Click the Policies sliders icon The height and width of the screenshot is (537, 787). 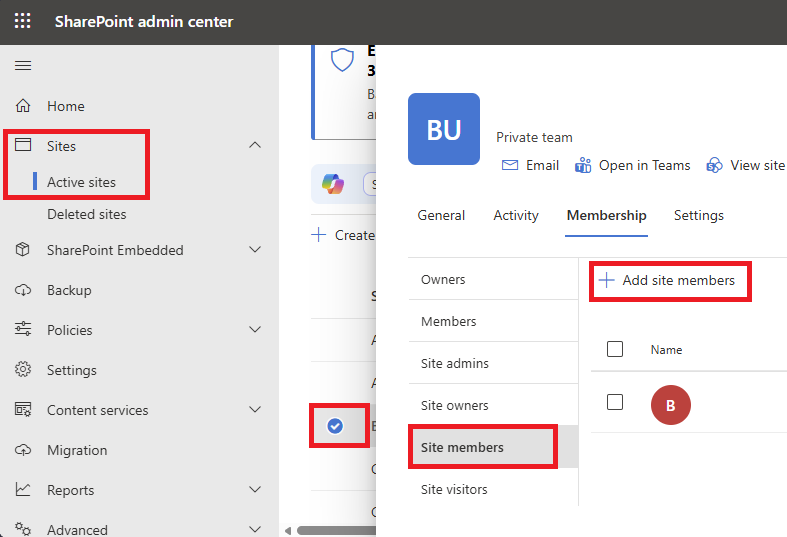(23, 329)
